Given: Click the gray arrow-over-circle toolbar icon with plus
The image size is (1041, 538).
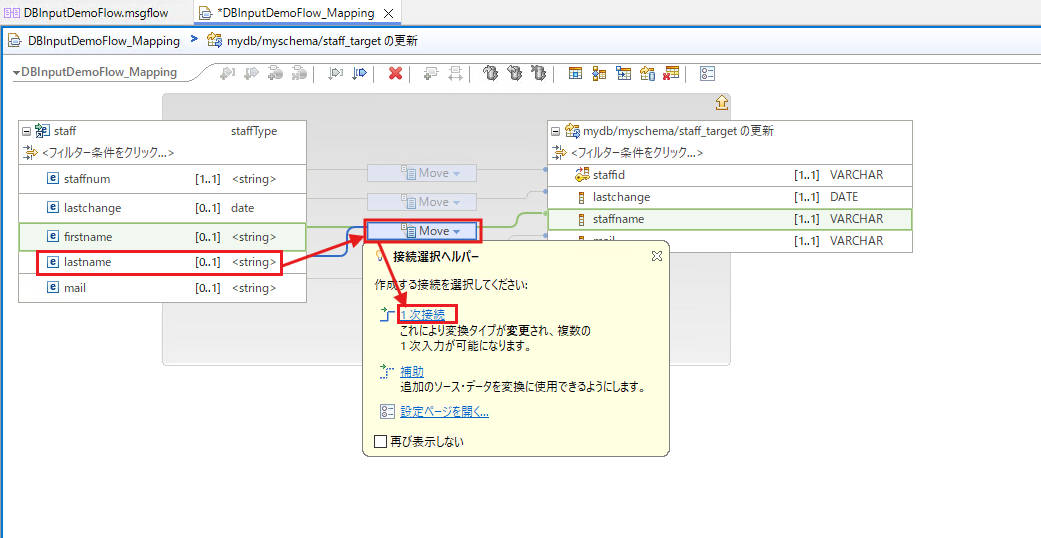Looking at the screenshot, I should pos(275,74).
